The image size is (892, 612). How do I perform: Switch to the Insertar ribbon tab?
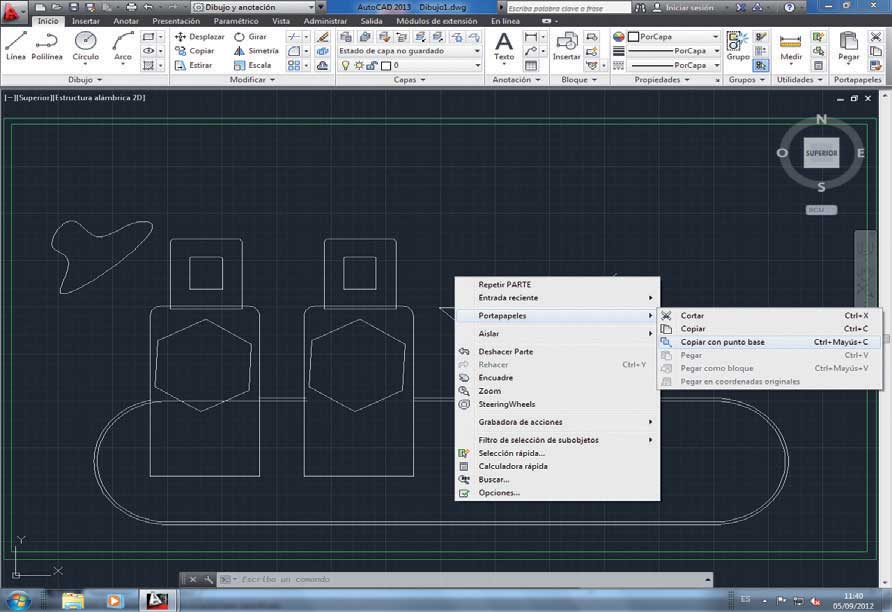tap(86, 21)
